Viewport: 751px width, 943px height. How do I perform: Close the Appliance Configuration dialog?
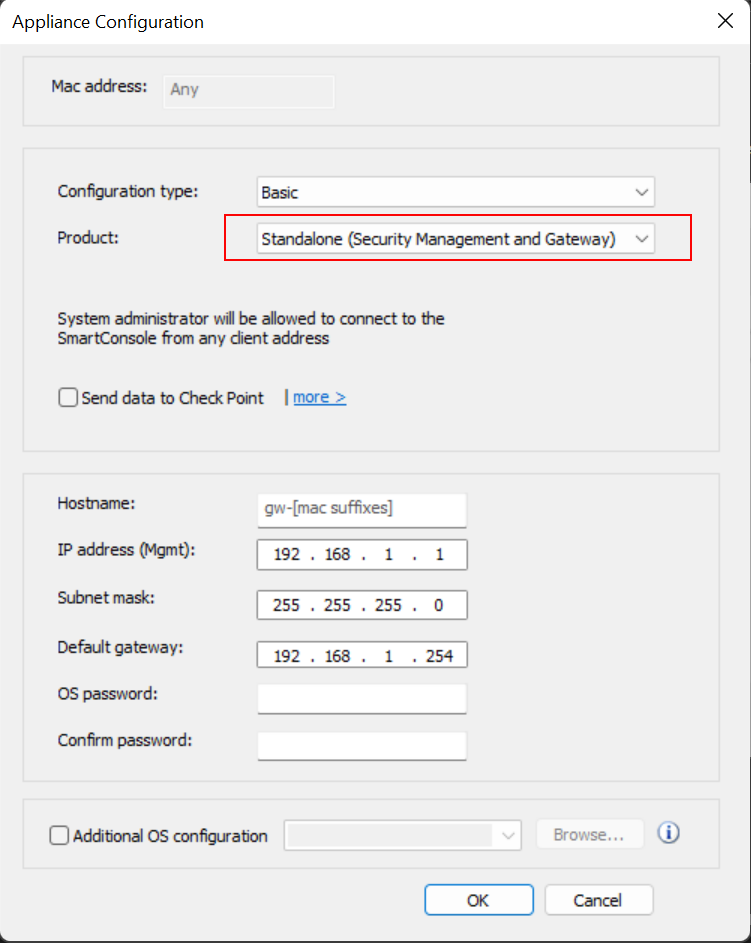[724, 21]
